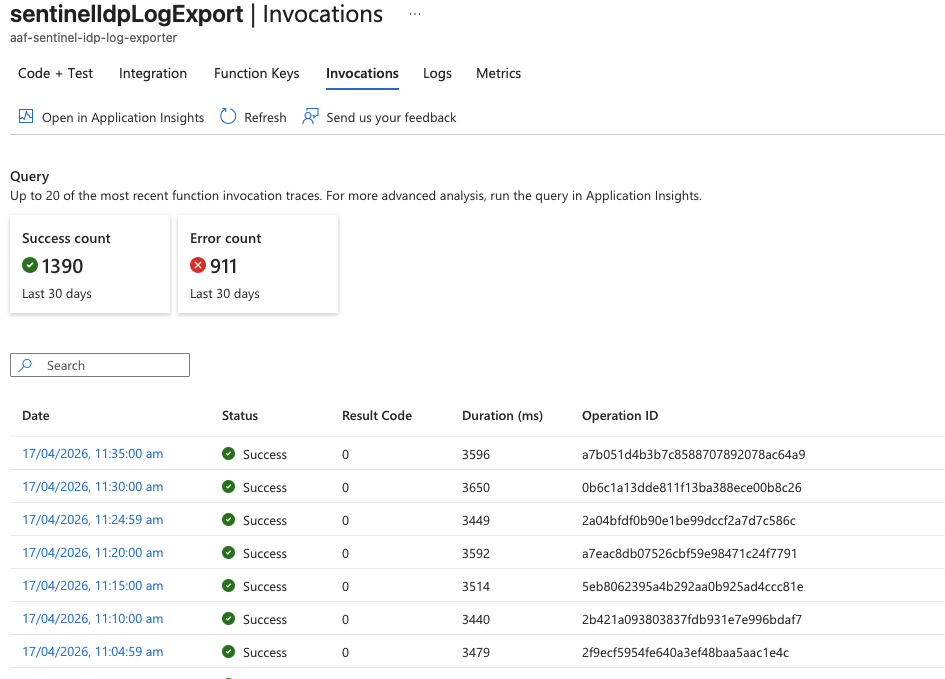Click the green checkmark icon in Success count
Viewport: 945px width, 679px height.
pyautogui.click(x=30, y=266)
